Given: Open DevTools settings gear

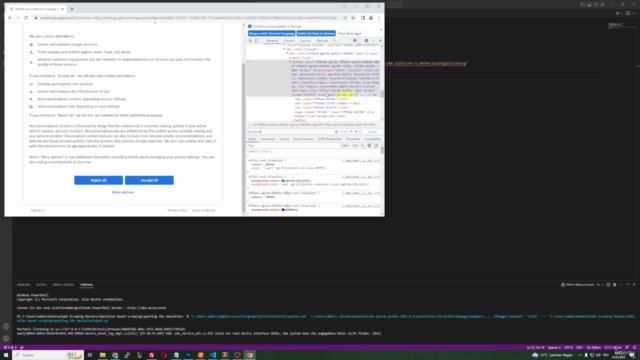Looking at the screenshot, I should (x=367, y=41).
